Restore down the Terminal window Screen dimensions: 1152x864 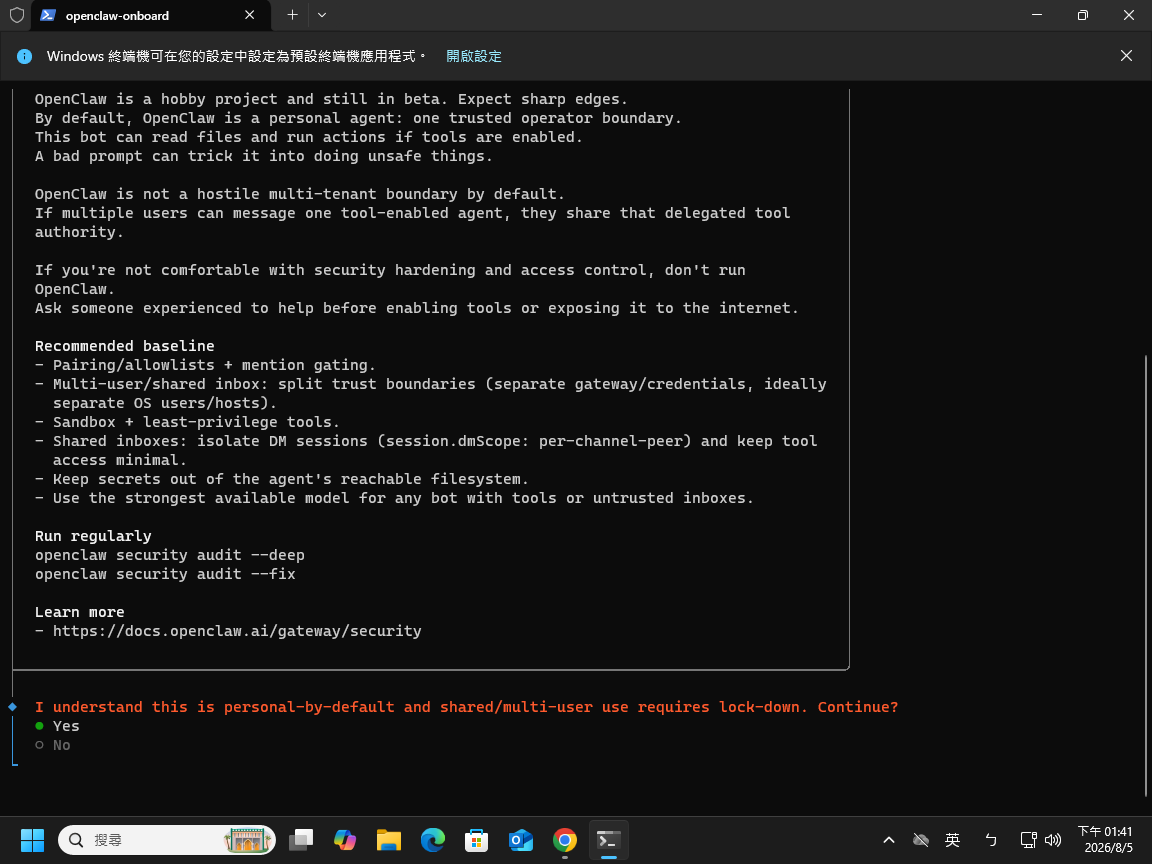[1082, 15]
